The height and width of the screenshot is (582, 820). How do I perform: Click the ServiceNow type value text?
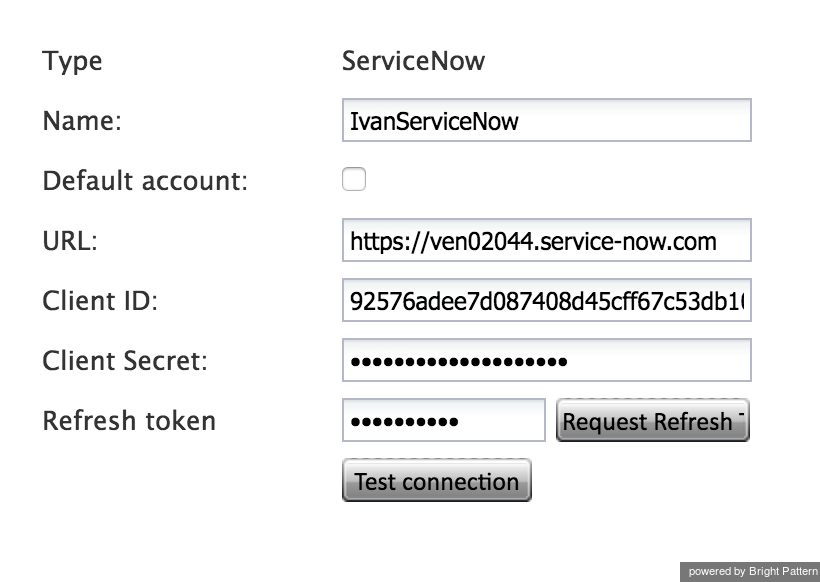tap(413, 61)
